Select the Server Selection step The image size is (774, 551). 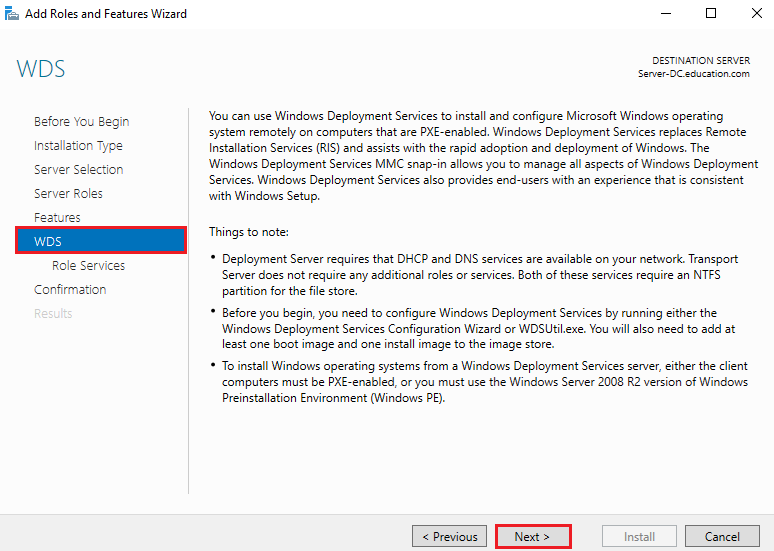point(78,170)
